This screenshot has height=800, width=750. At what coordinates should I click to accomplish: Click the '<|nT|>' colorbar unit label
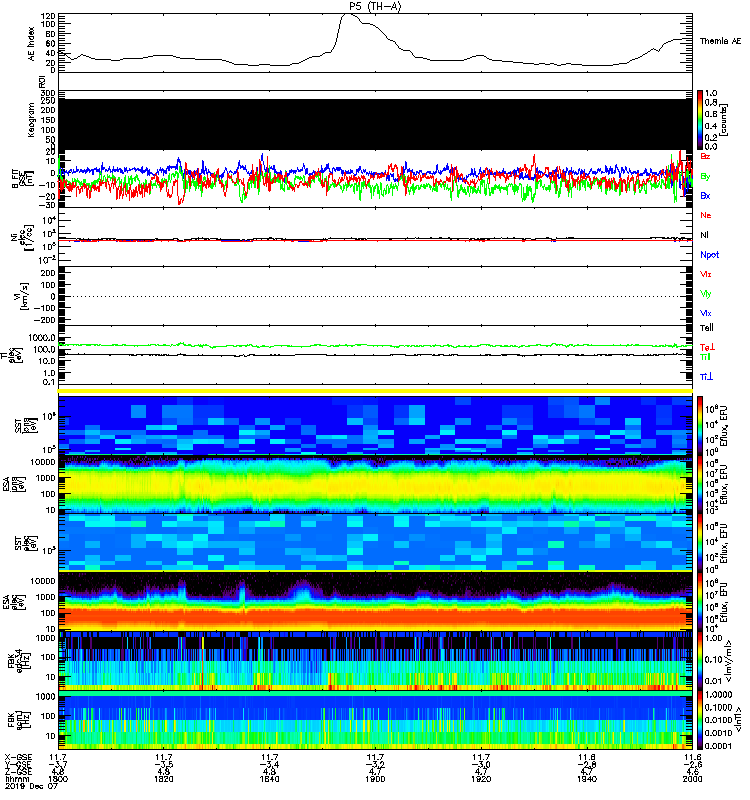pyautogui.click(x=737, y=720)
